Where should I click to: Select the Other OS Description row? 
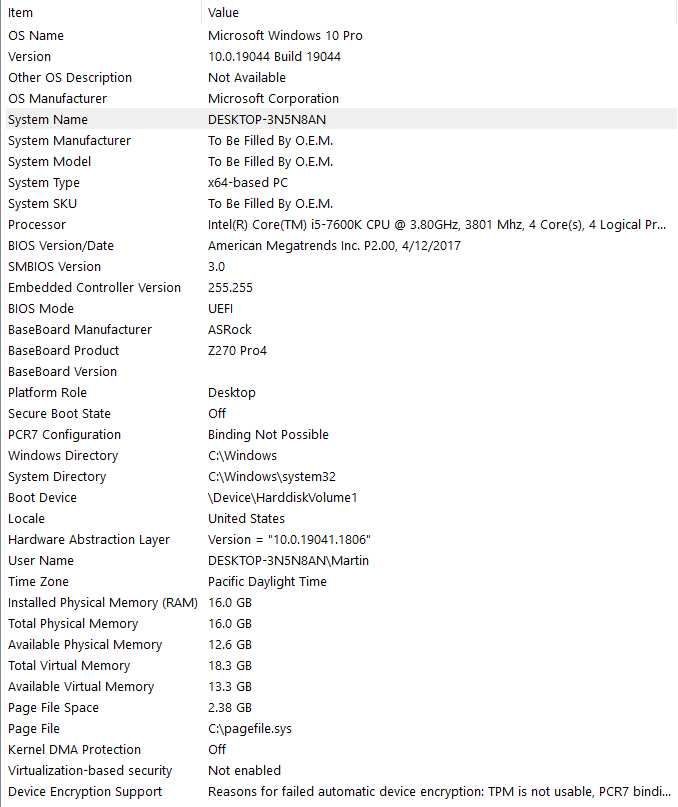[x=339, y=78]
